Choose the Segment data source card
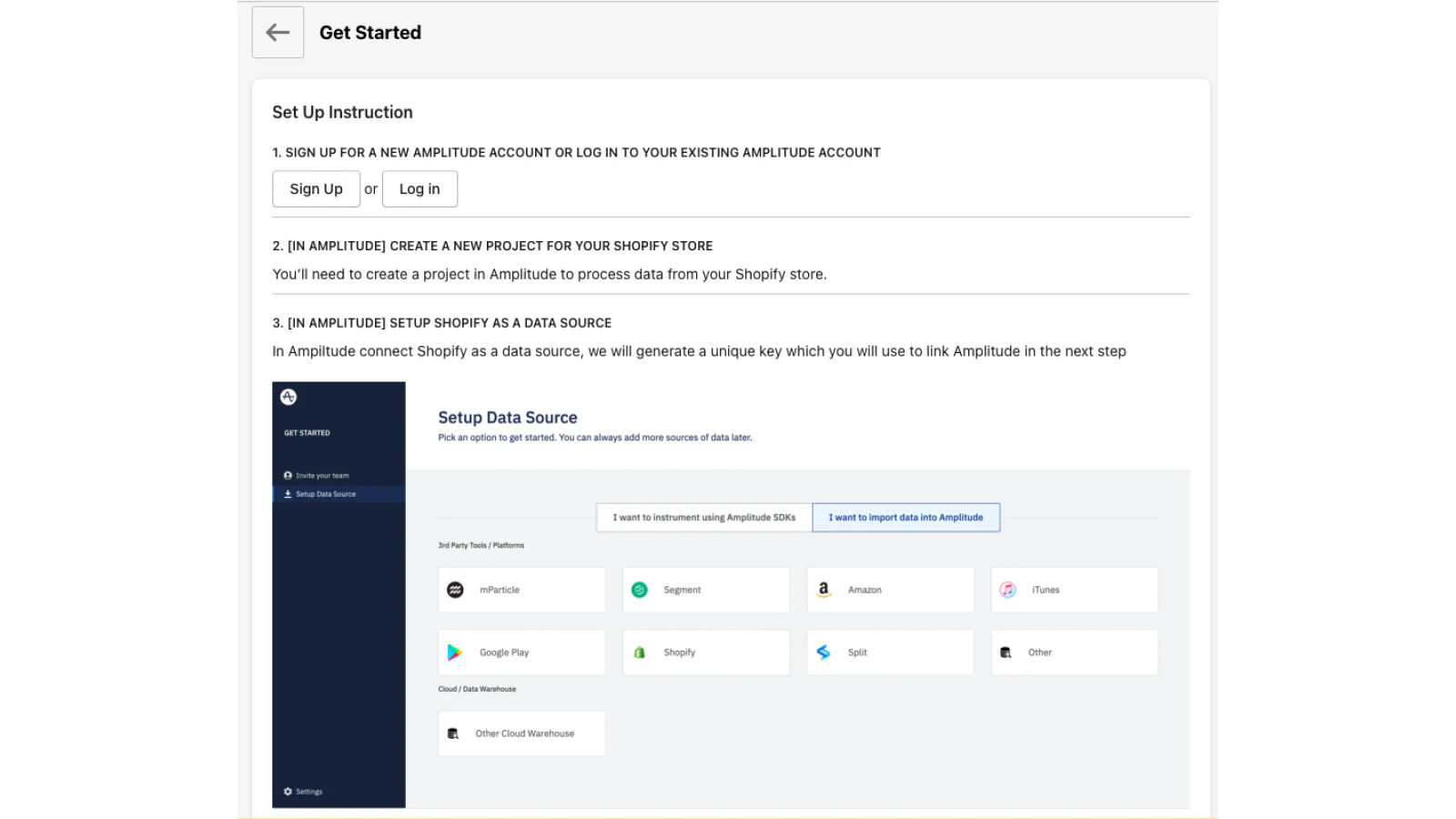Screen dimensions: 1456x819 (706, 591)
